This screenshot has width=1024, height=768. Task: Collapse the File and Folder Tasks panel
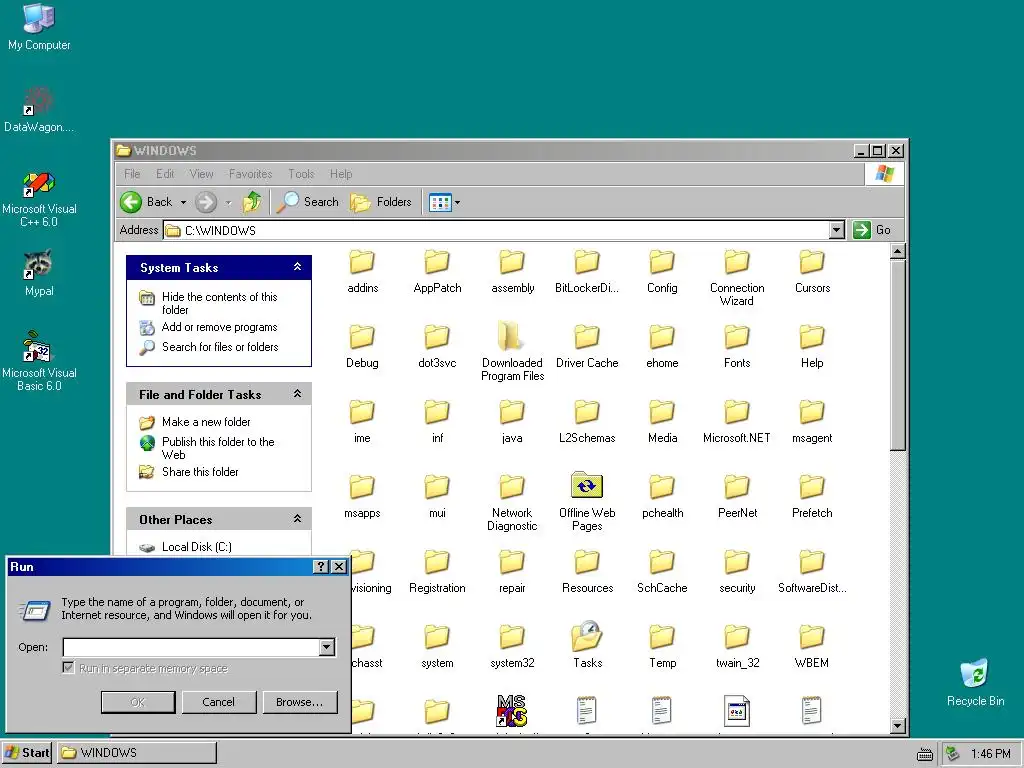point(297,394)
